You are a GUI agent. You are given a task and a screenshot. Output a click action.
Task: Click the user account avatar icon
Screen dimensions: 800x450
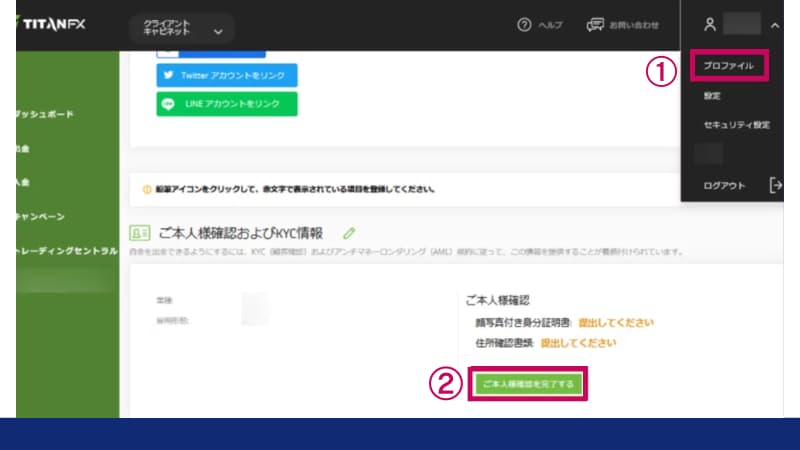click(x=710, y=25)
